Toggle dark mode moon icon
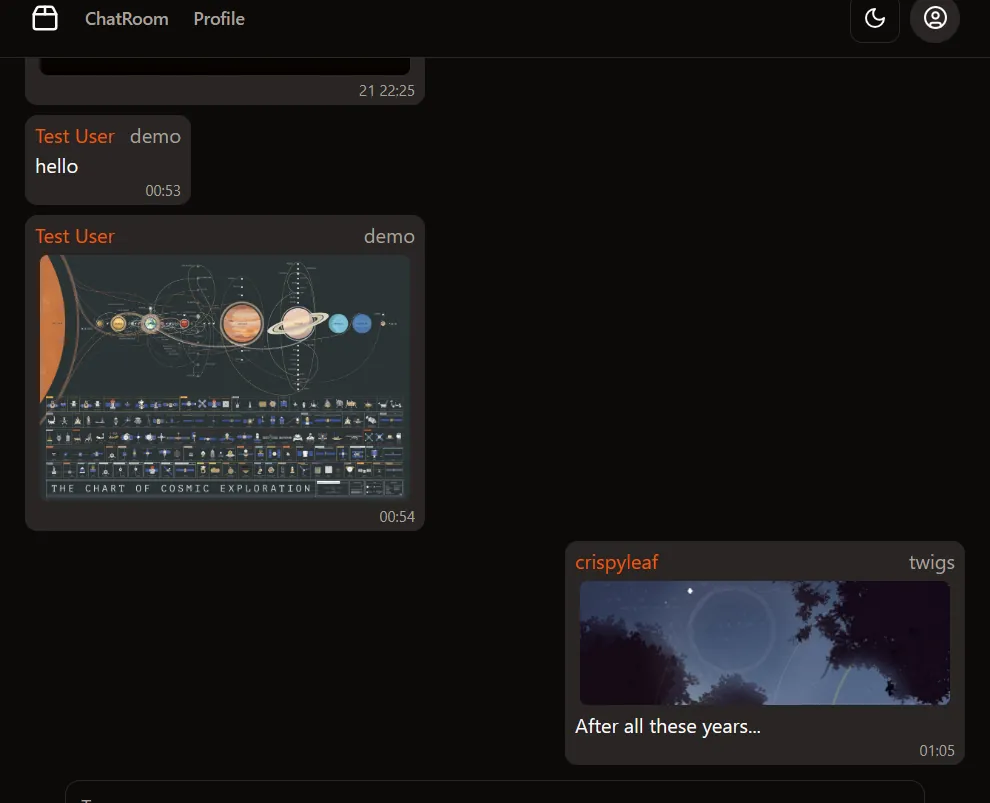 pos(874,18)
